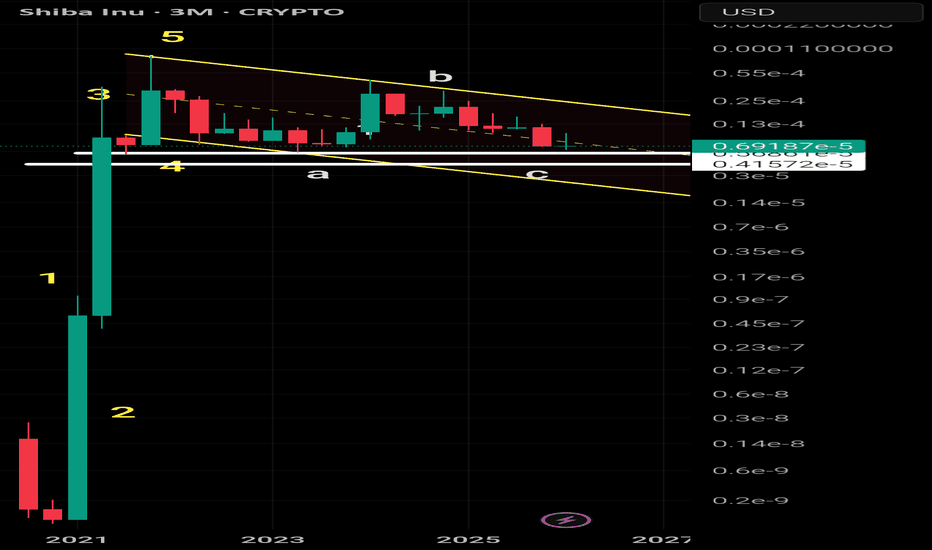The height and width of the screenshot is (550, 932).
Task: Click the yellow wave label 5
Action: (173, 37)
